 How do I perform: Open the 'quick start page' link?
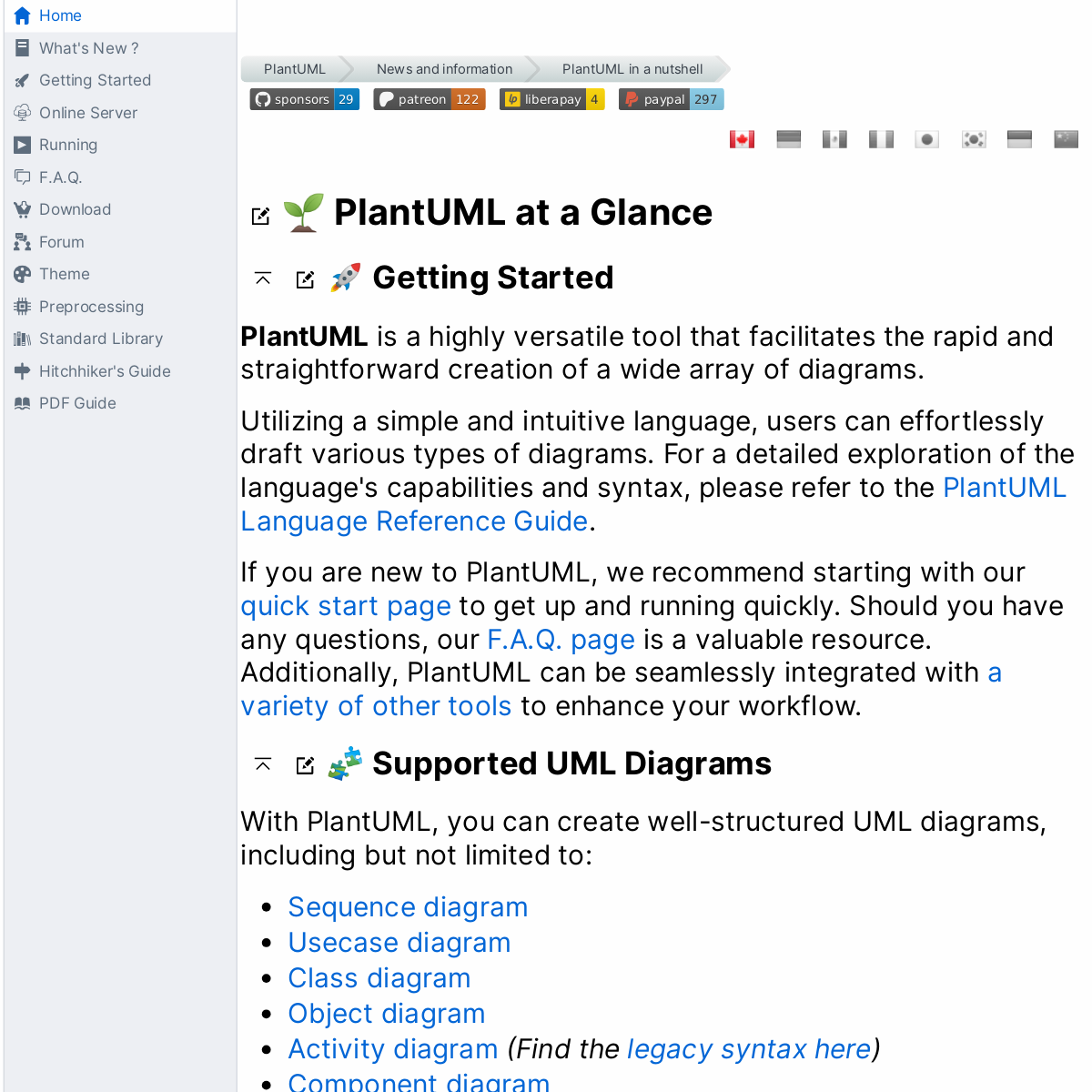click(346, 606)
